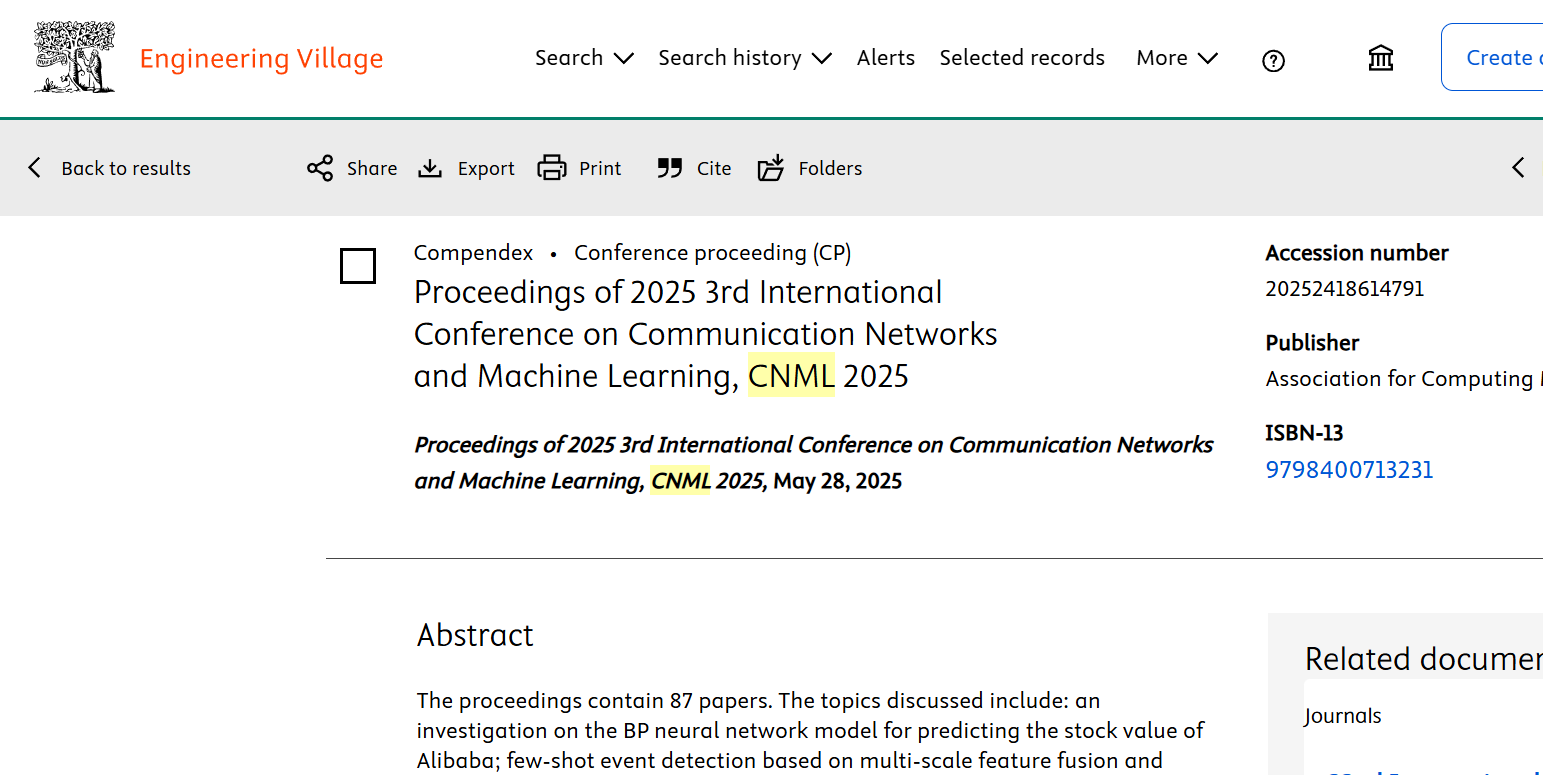Screen dimensions: 1543x775
Task: Click the Related documents heading
Action: [1424, 659]
